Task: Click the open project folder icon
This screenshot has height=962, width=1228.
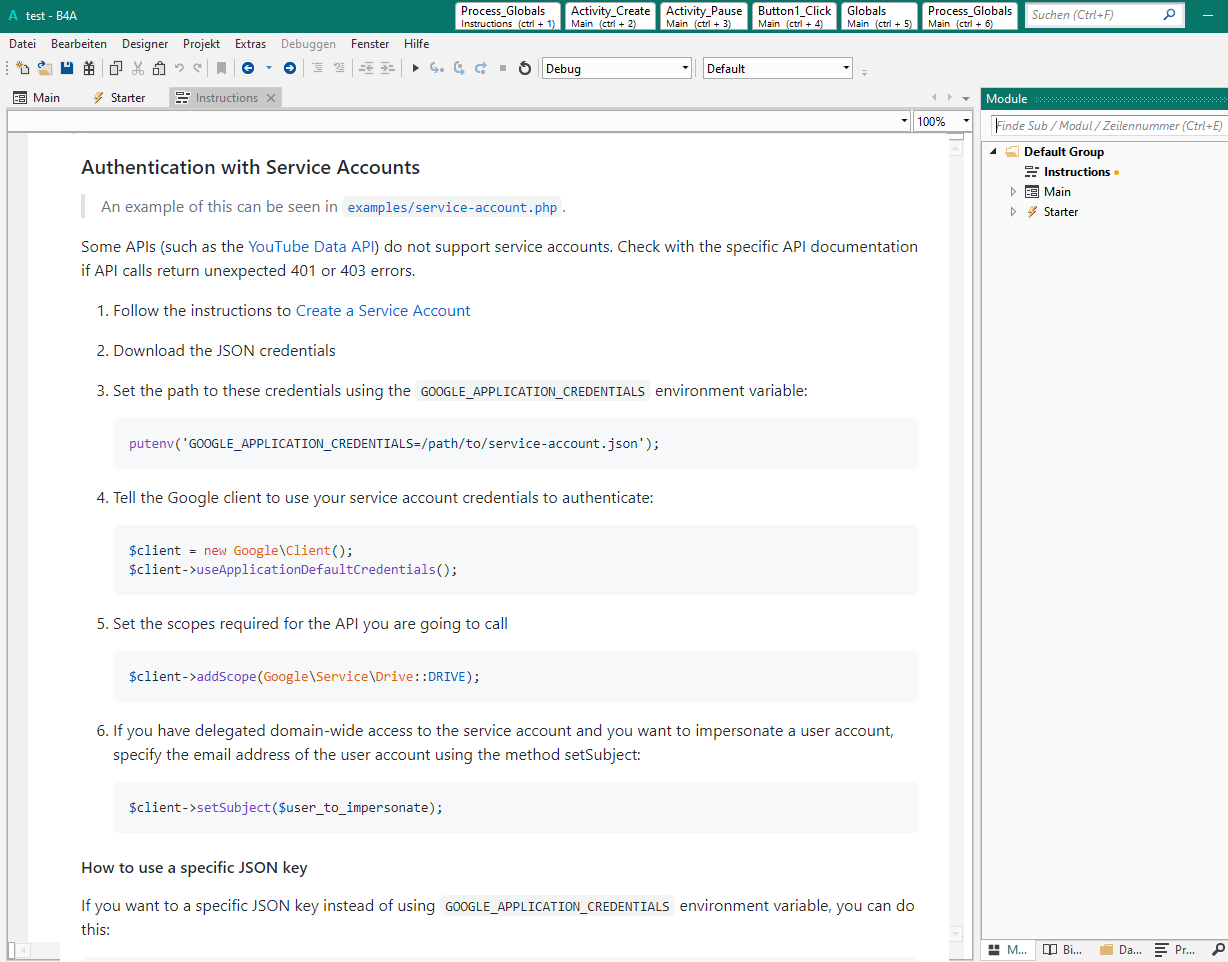Action: [45, 68]
